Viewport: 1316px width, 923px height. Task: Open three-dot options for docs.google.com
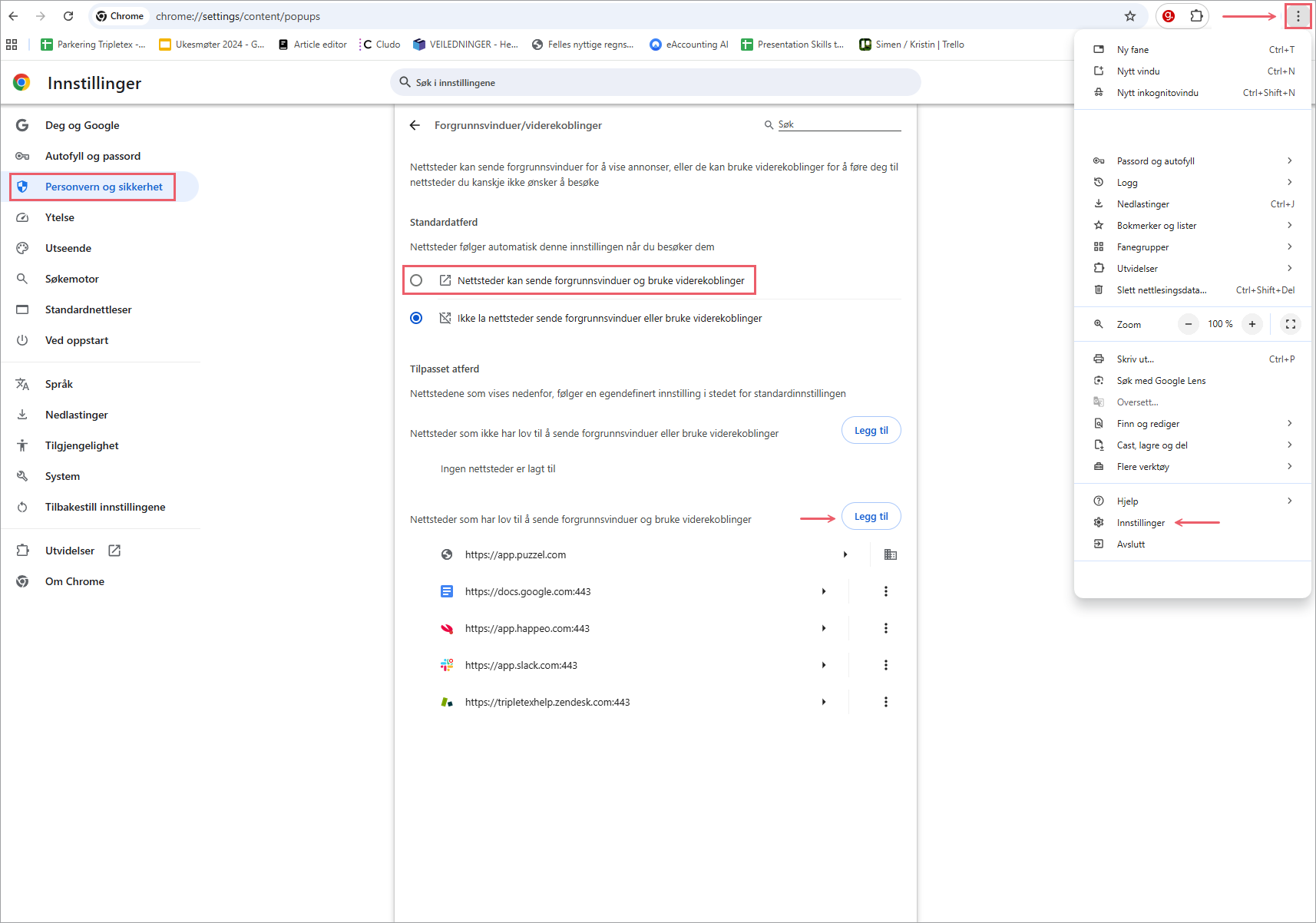[885, 591]
